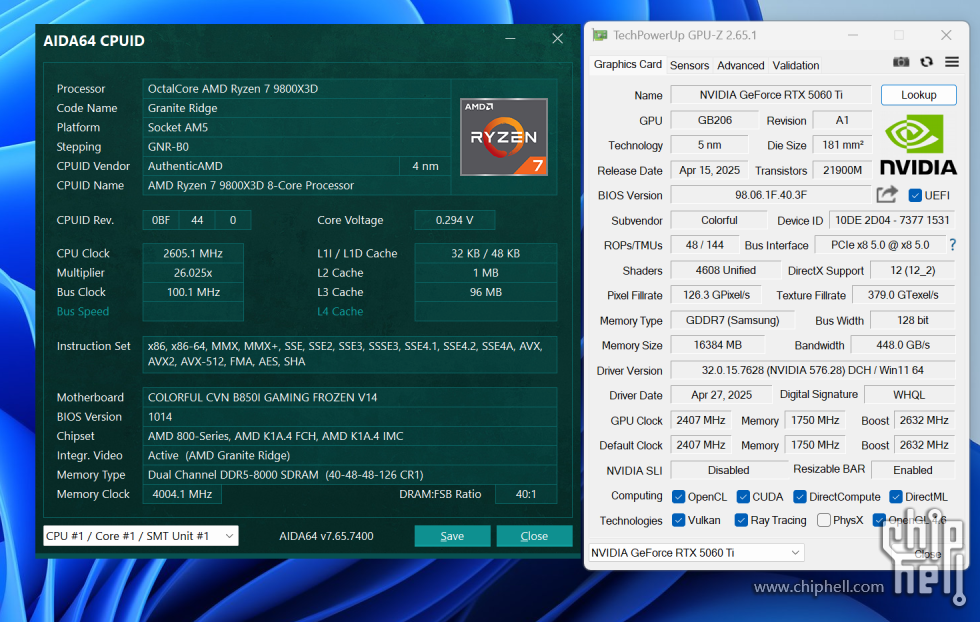Viewport: 980px width, 622px height.
Task: Switch to the Sensors tab
Action: tap(689, 65)
